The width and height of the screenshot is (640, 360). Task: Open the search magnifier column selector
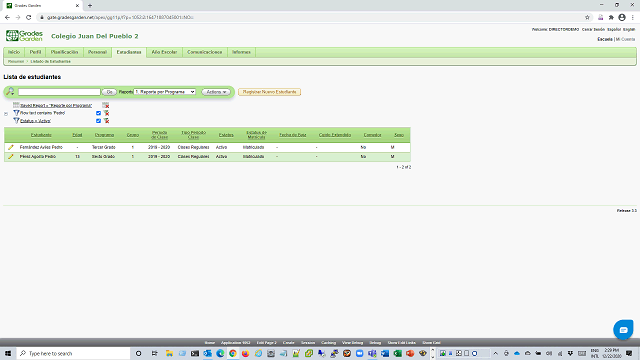tap(10, 92)
